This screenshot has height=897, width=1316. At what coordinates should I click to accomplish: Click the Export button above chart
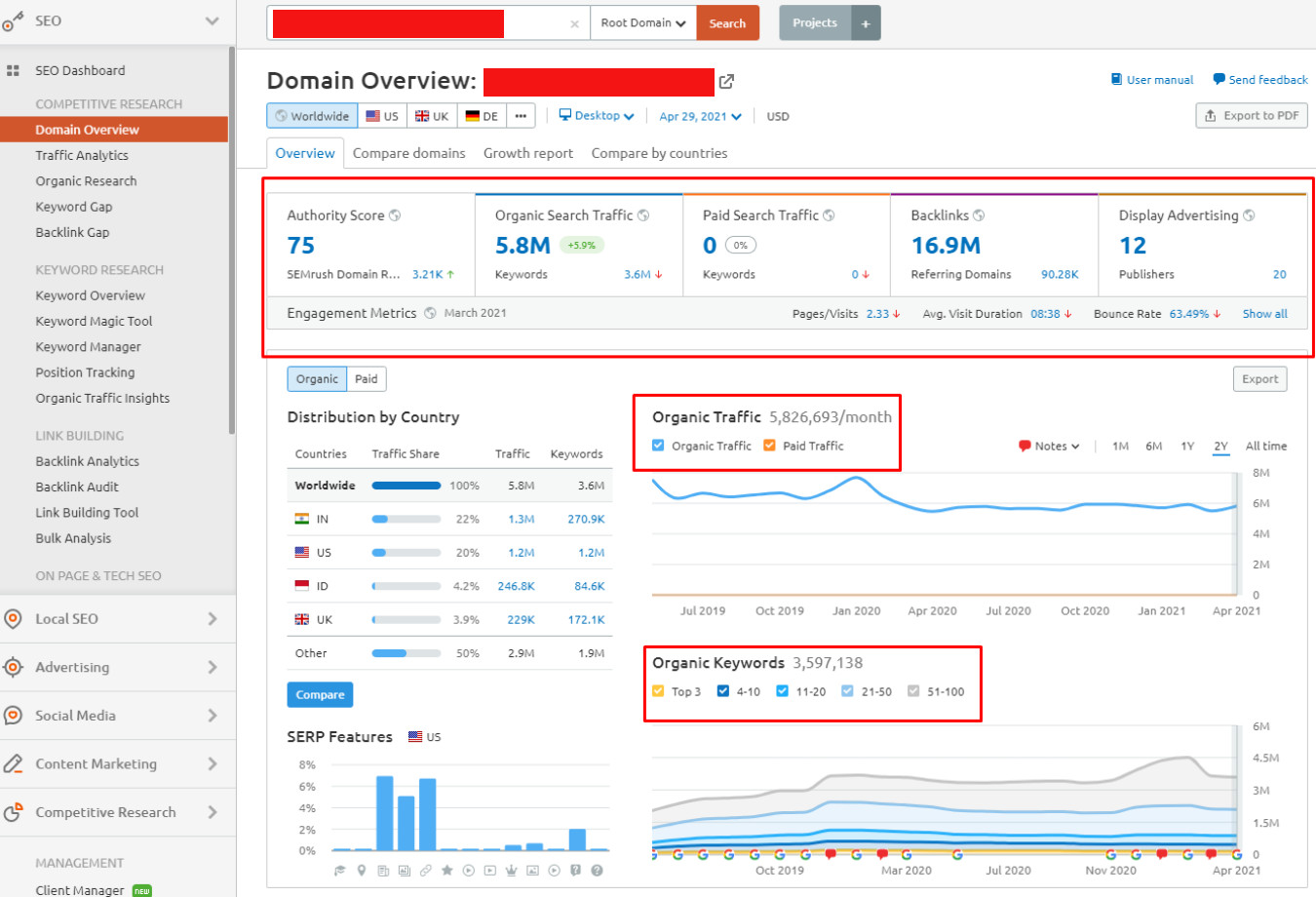click(1260, 379)
